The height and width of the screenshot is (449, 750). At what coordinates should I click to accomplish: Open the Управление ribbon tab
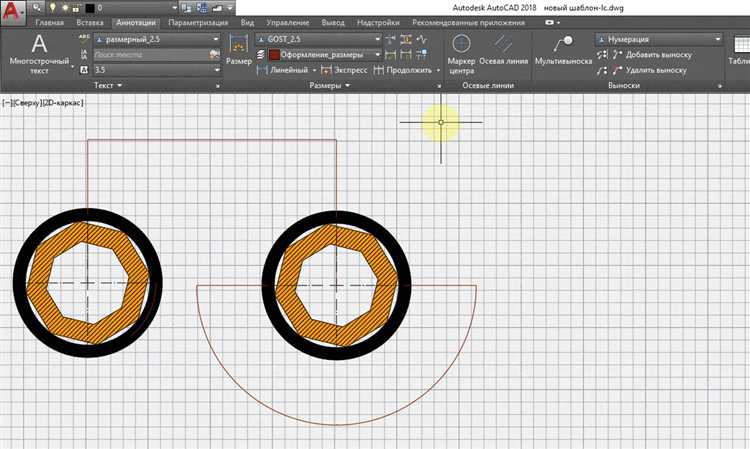(287, 22)
